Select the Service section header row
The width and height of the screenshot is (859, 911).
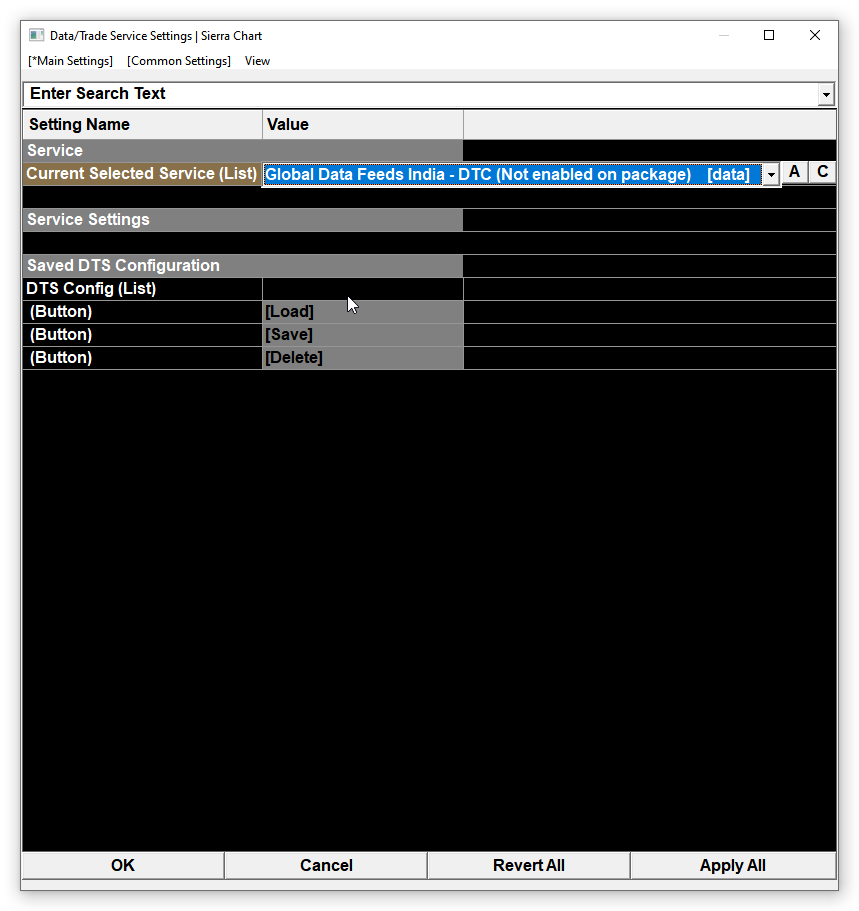click(x=243, y=150)
